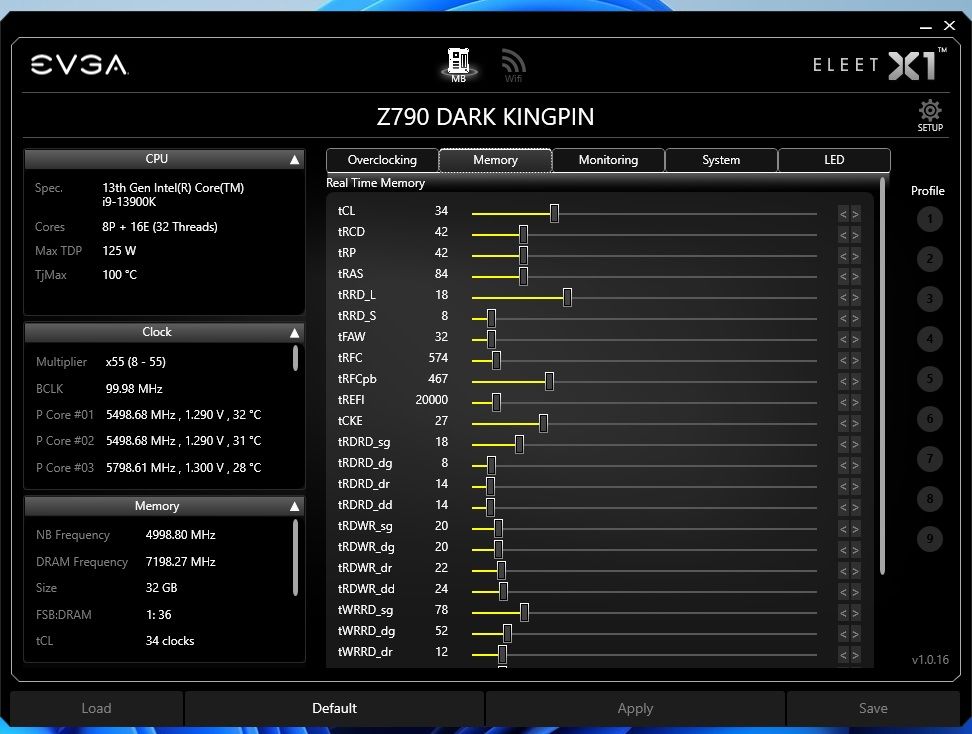This screenshot has height=734, width=972.
Task: Decrease tRDRD_dg with left arrow
Action: point(843,466)
